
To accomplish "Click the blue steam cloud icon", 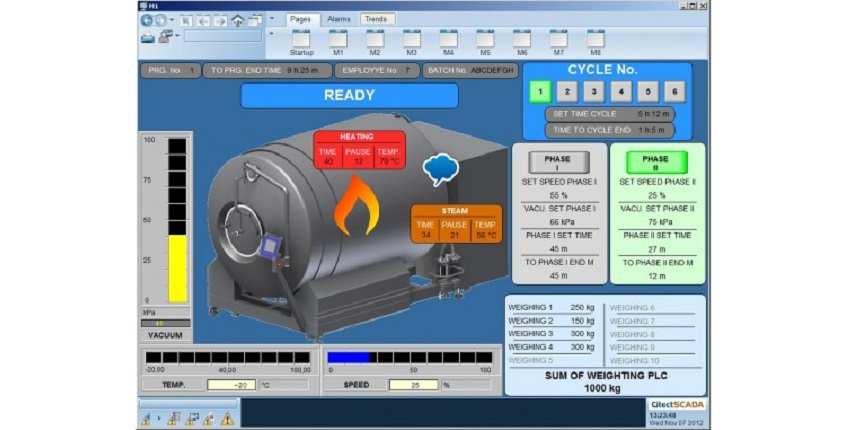I will [439, 170].
